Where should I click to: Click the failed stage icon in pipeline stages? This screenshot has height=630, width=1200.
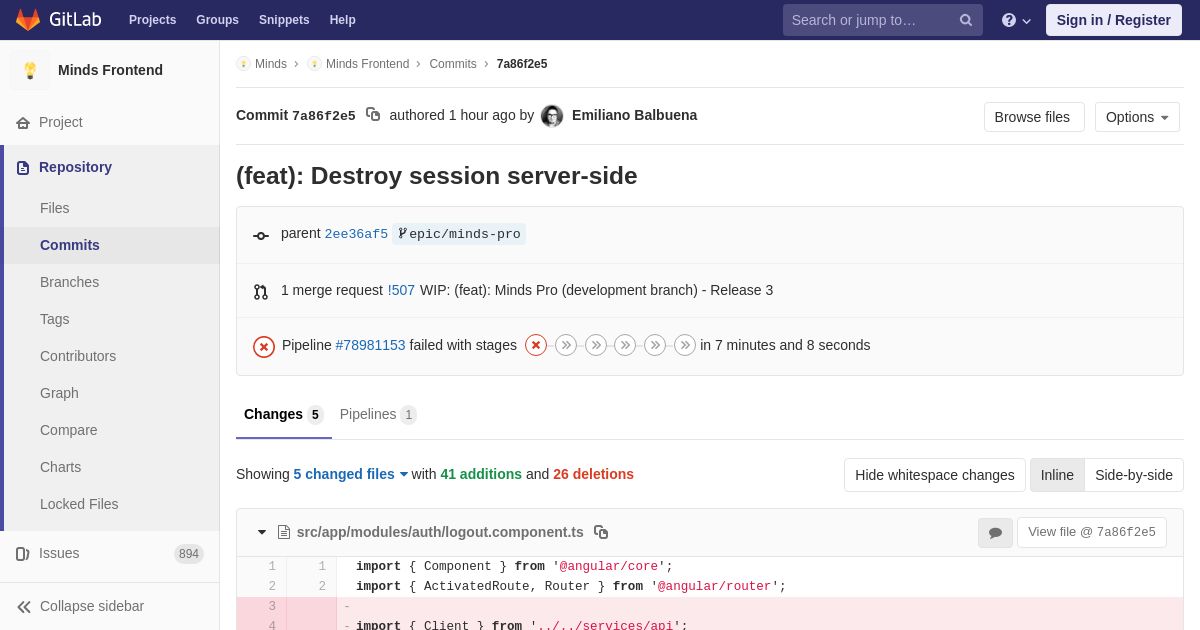(536, 345)
